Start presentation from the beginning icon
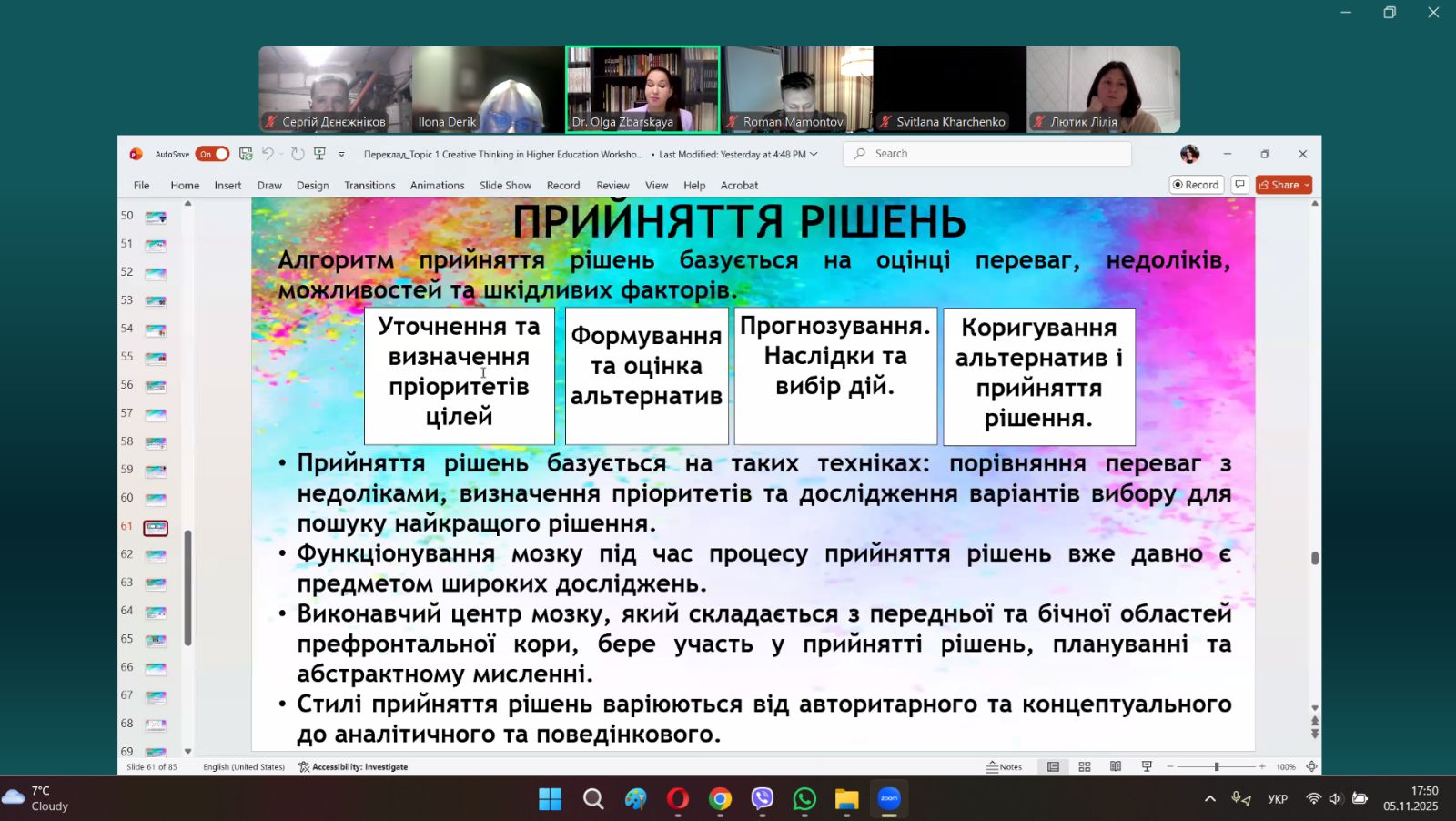This screenshot has height=821, width=1456. (x=319, y=154)
